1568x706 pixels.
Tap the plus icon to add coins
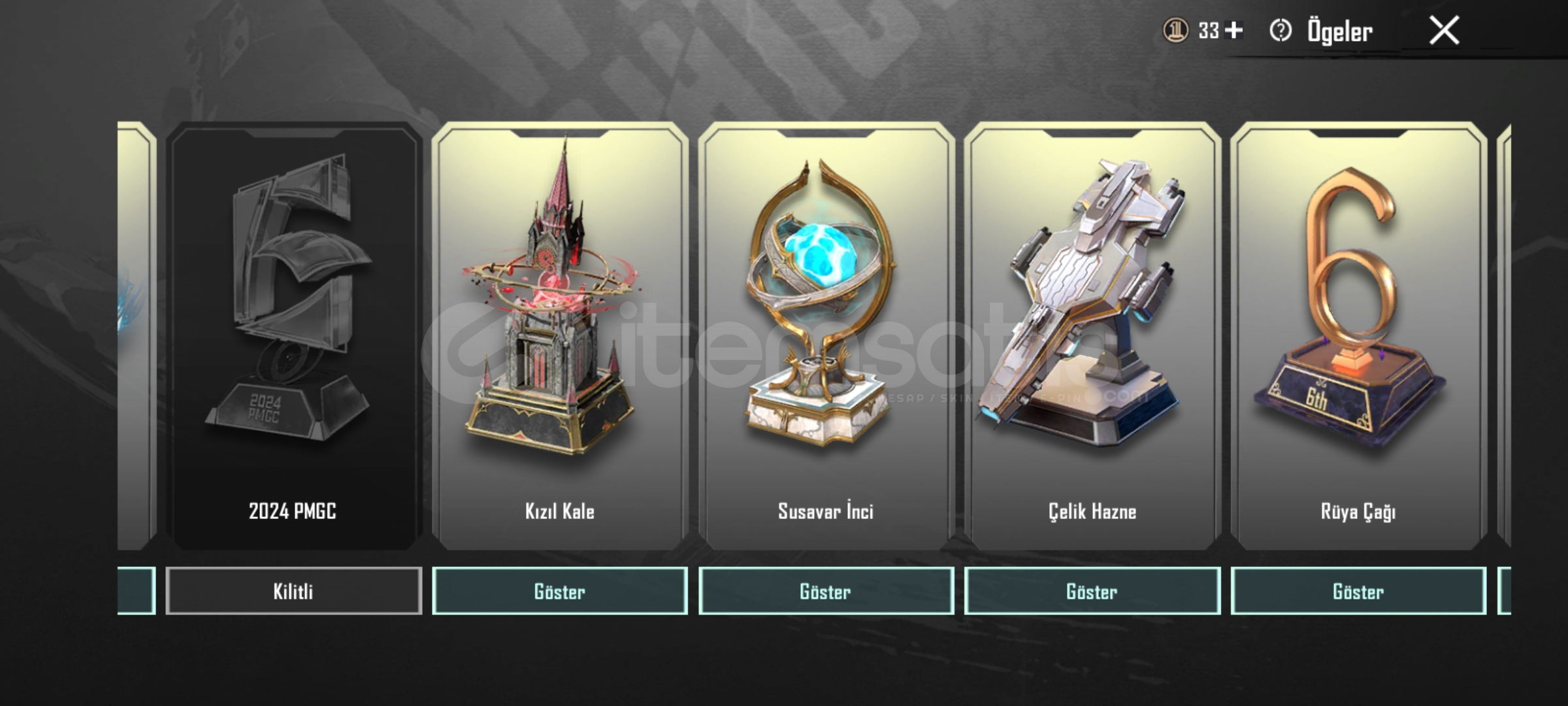click(1234, 31)
